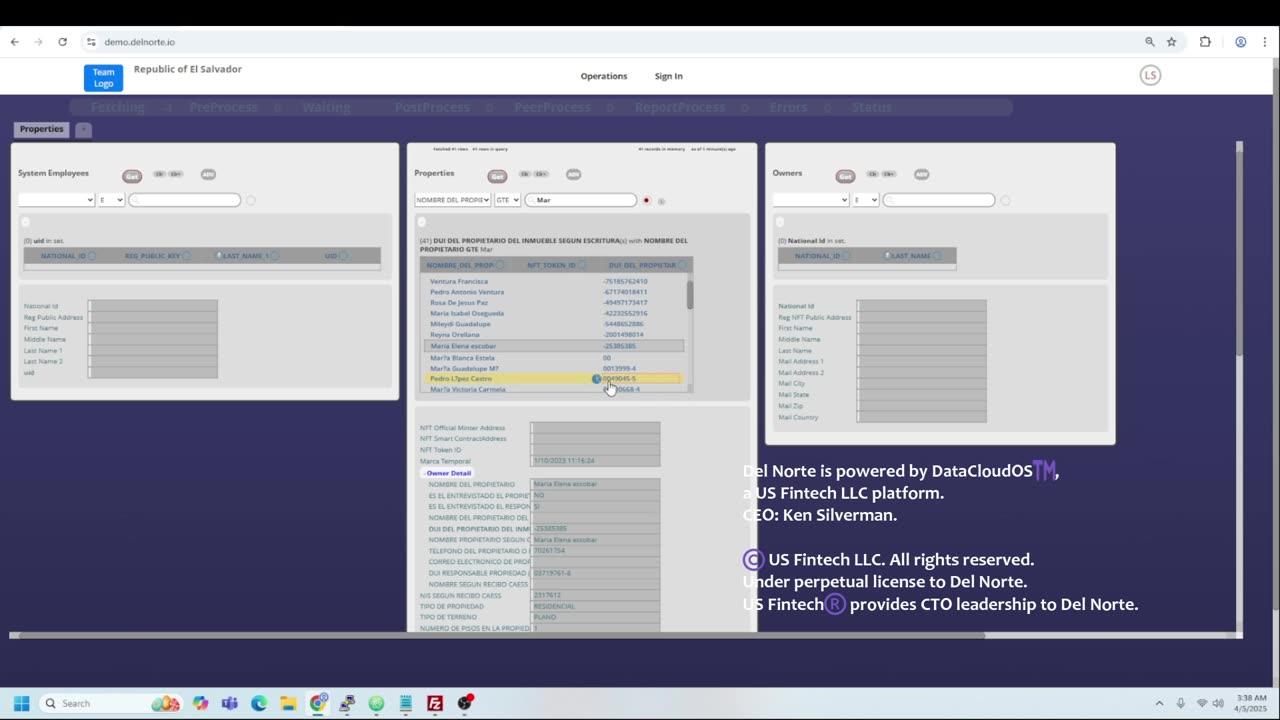Image resolution: width=1280 pixels, height=720 pixels.
Task: Click search field in System Employees panel
Action: click(x=185, y=200)
